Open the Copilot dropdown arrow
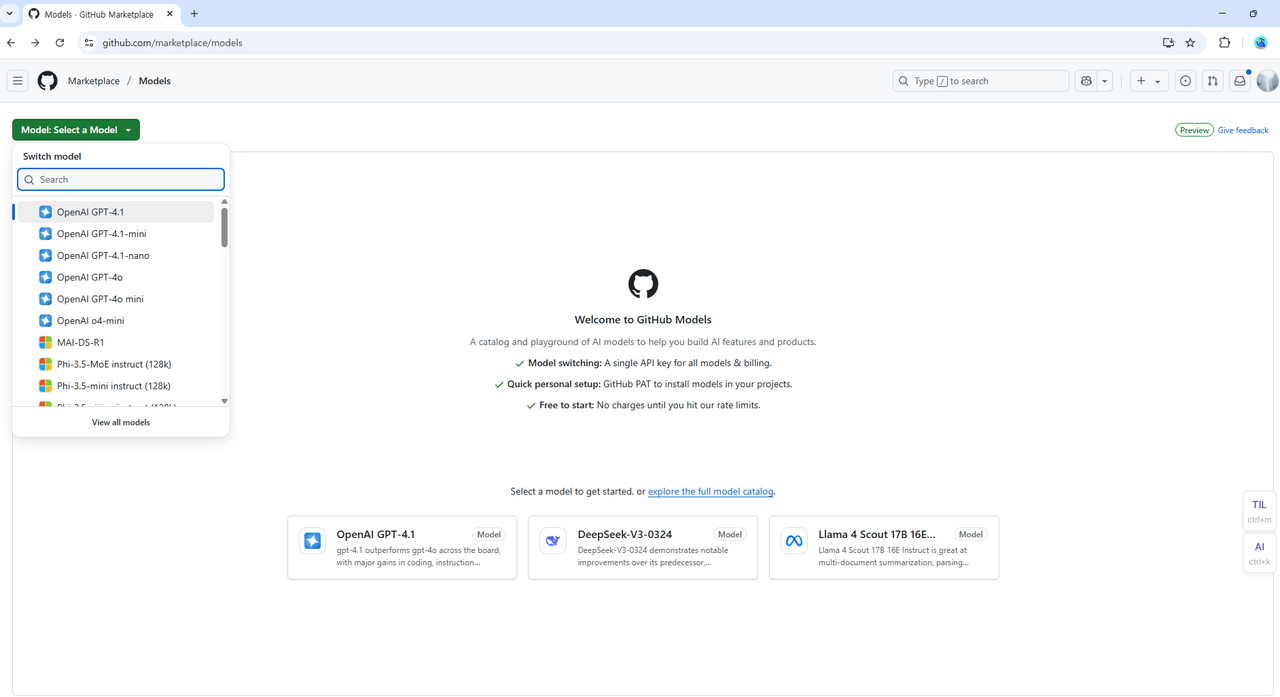The image size is (1280, 697). coord(1104,80)
